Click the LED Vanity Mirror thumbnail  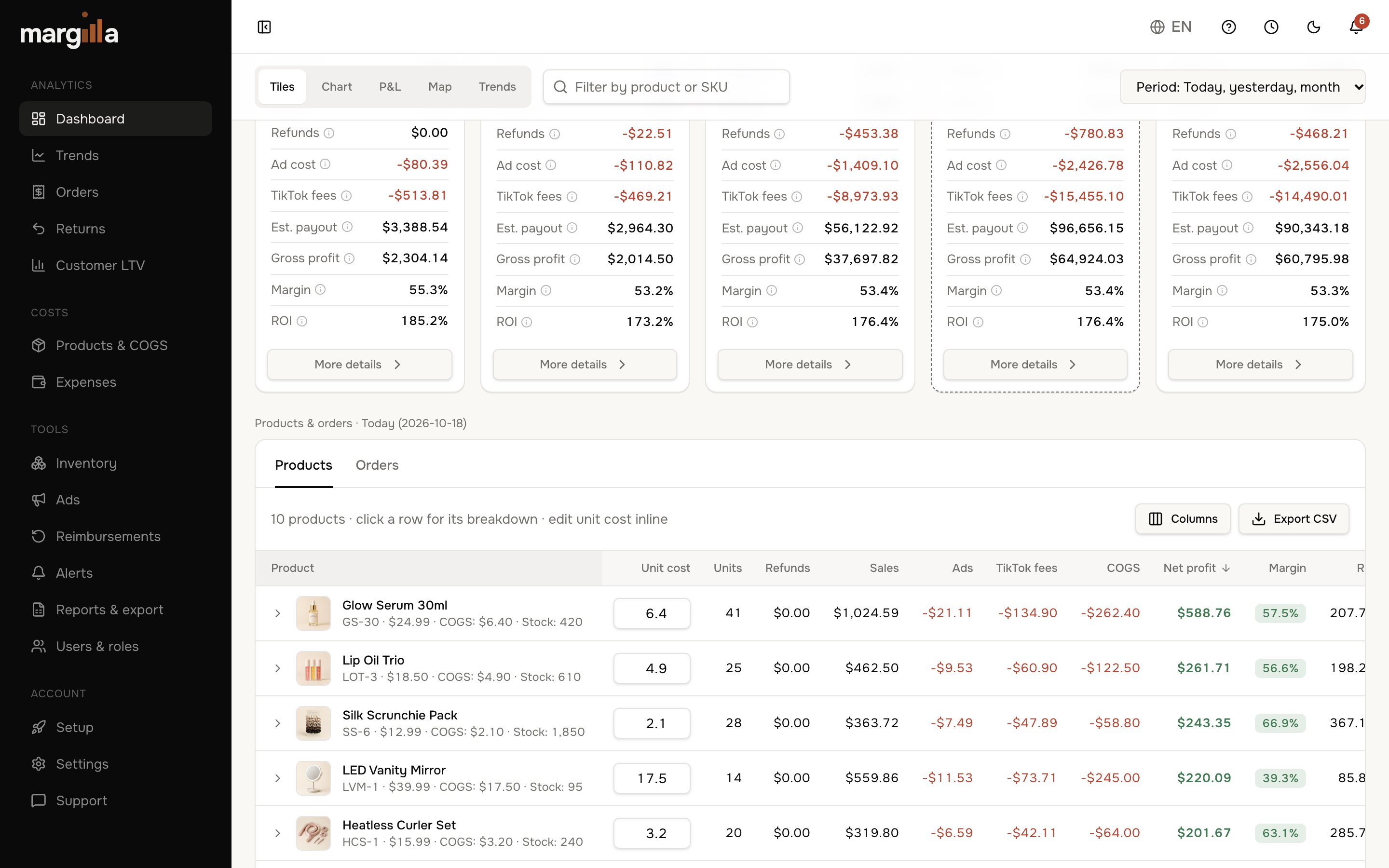point(313,778)
